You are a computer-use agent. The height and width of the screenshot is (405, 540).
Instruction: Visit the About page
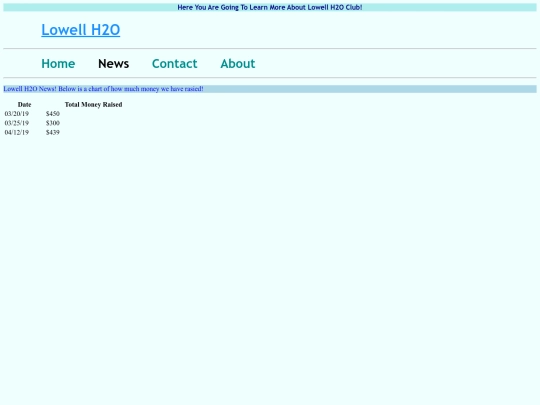pyautogui.click(x=238, y=64)
